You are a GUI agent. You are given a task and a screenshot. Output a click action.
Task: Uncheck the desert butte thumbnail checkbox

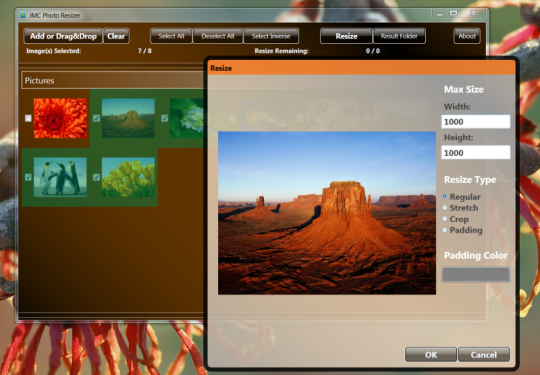(96, 118)
